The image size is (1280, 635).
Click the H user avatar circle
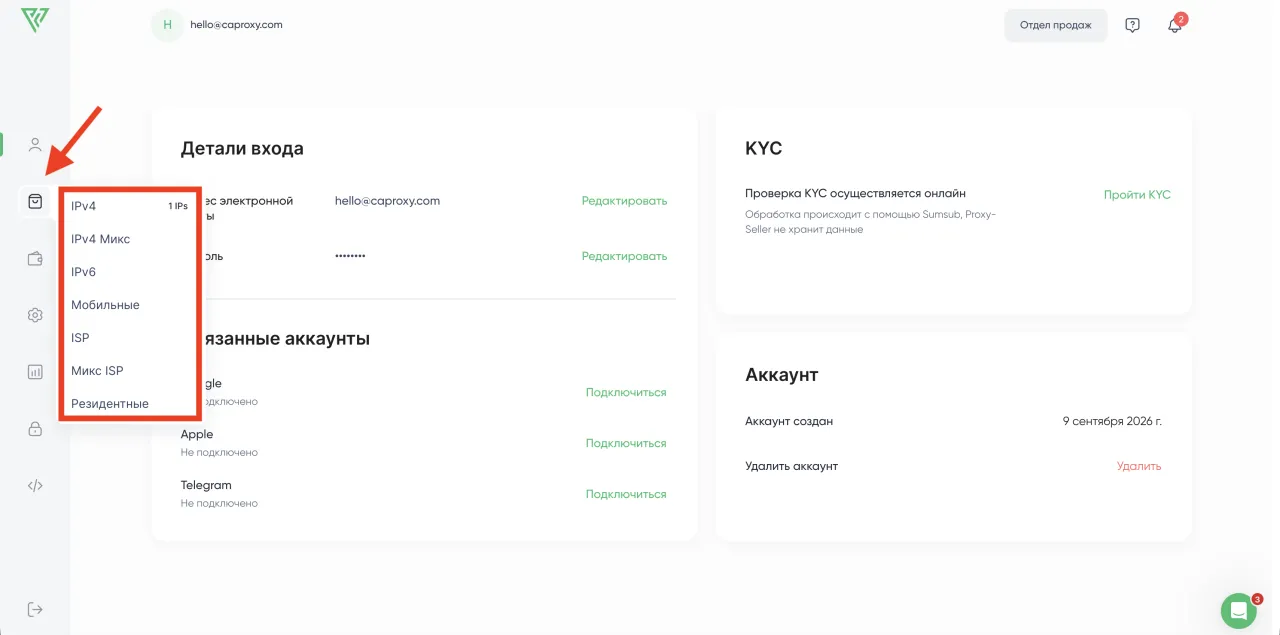(x=167, y=25)
